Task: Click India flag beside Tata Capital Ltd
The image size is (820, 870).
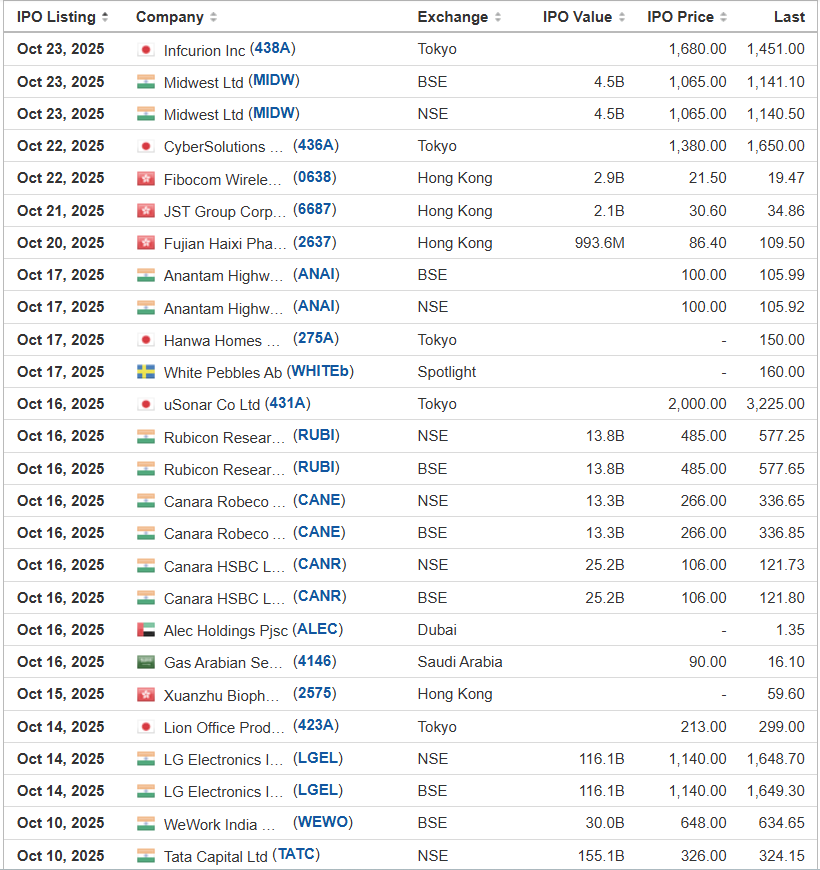Action: tap(146, 856)
